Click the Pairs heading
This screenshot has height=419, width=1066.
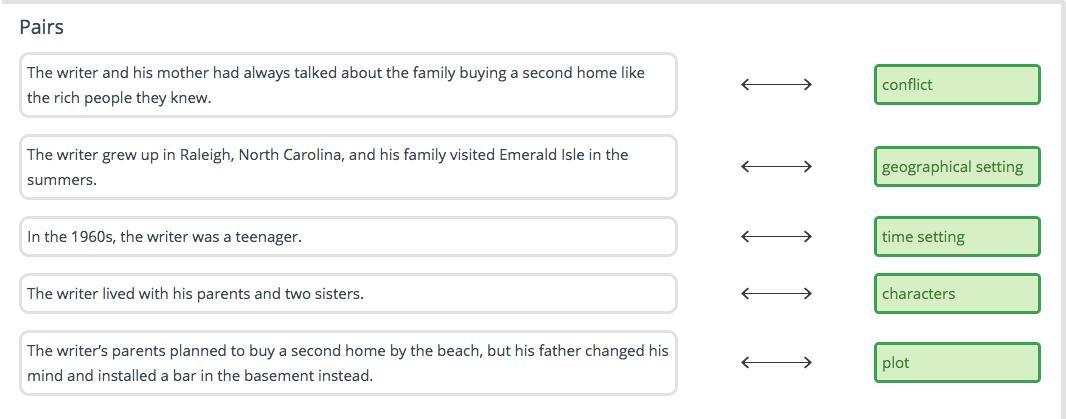click(x=42, y=27)
